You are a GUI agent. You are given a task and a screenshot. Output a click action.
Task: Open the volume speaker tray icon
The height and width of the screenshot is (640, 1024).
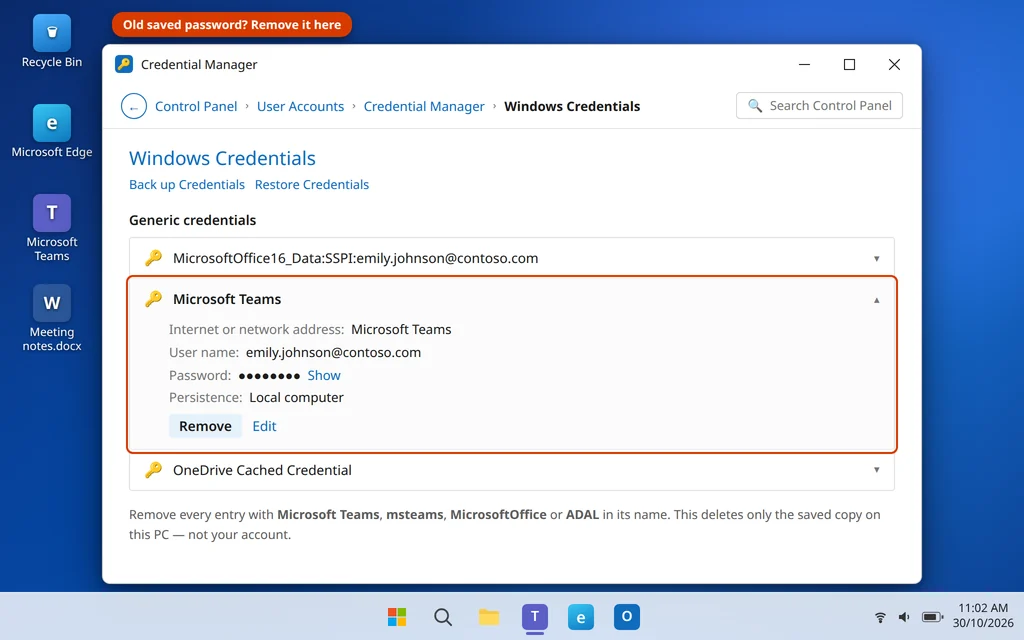click(x=904, y=616)
